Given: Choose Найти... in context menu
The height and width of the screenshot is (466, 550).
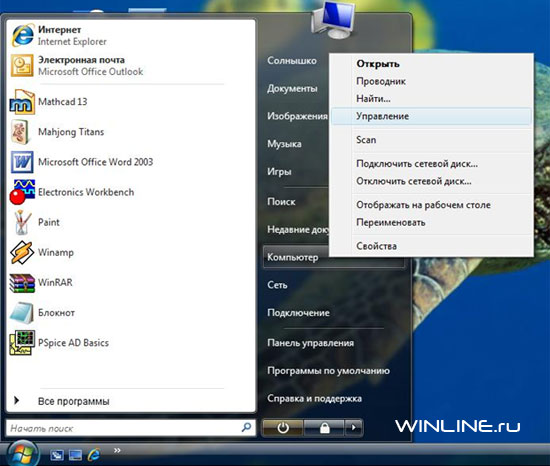Looking at the screenshot, I should tap(431, 99).
